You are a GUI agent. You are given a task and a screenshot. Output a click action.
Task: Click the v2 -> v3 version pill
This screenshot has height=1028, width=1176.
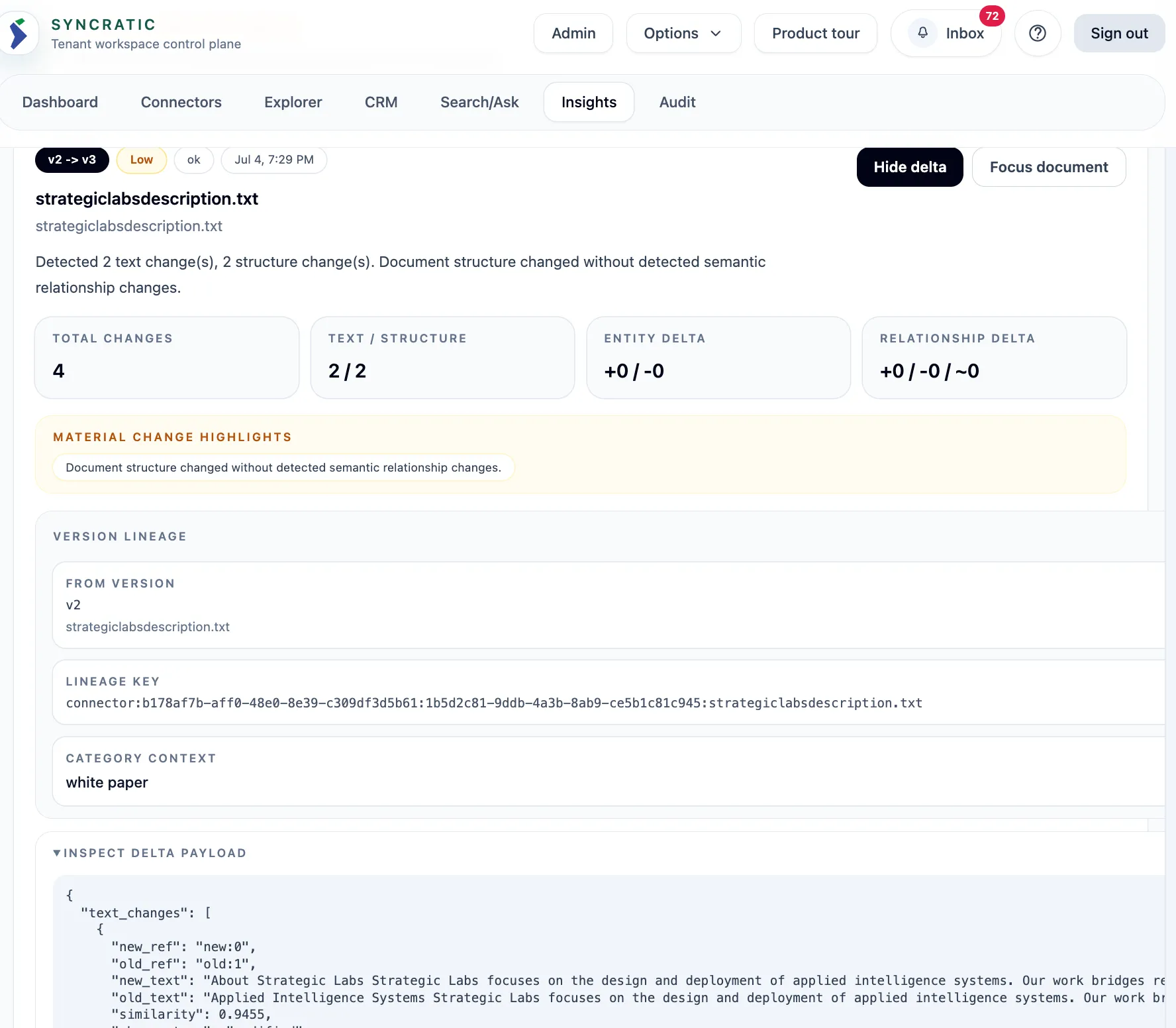[72, 160]
